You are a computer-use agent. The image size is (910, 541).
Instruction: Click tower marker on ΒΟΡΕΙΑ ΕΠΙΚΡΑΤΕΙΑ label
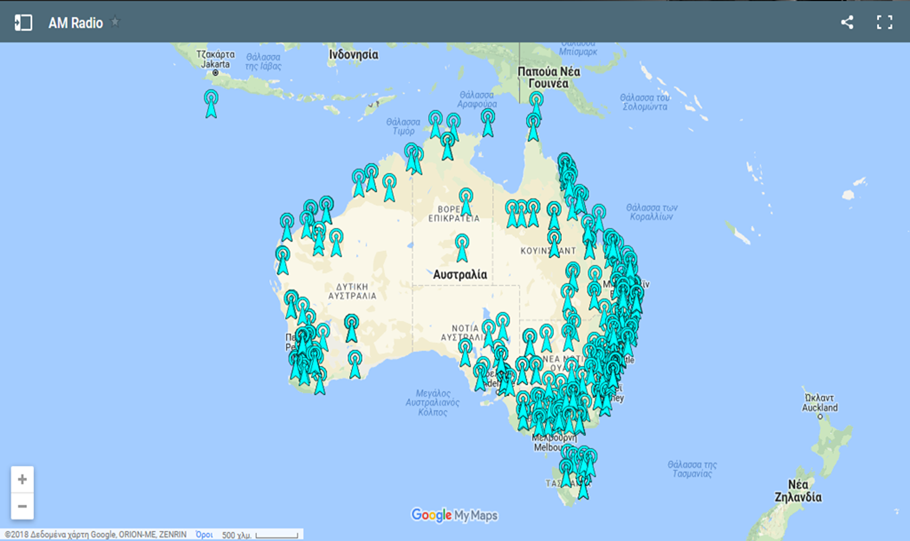click(x=466, y=200)
